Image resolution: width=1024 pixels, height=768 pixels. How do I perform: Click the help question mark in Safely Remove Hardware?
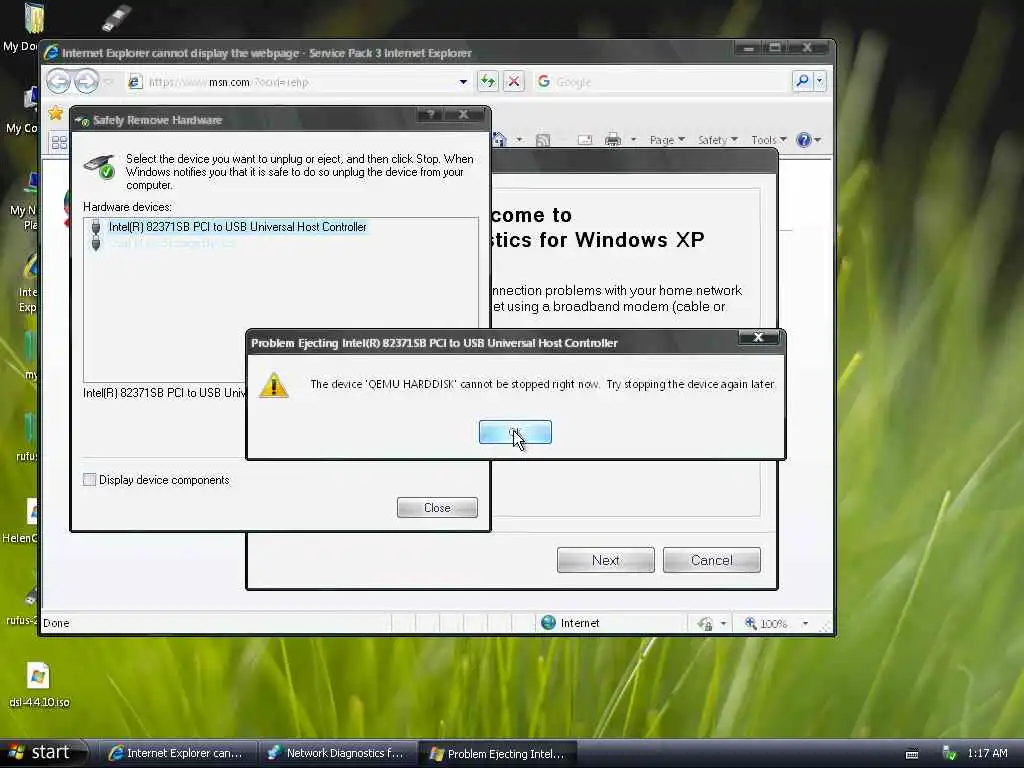pyautogui.click(x=430, y=114)
